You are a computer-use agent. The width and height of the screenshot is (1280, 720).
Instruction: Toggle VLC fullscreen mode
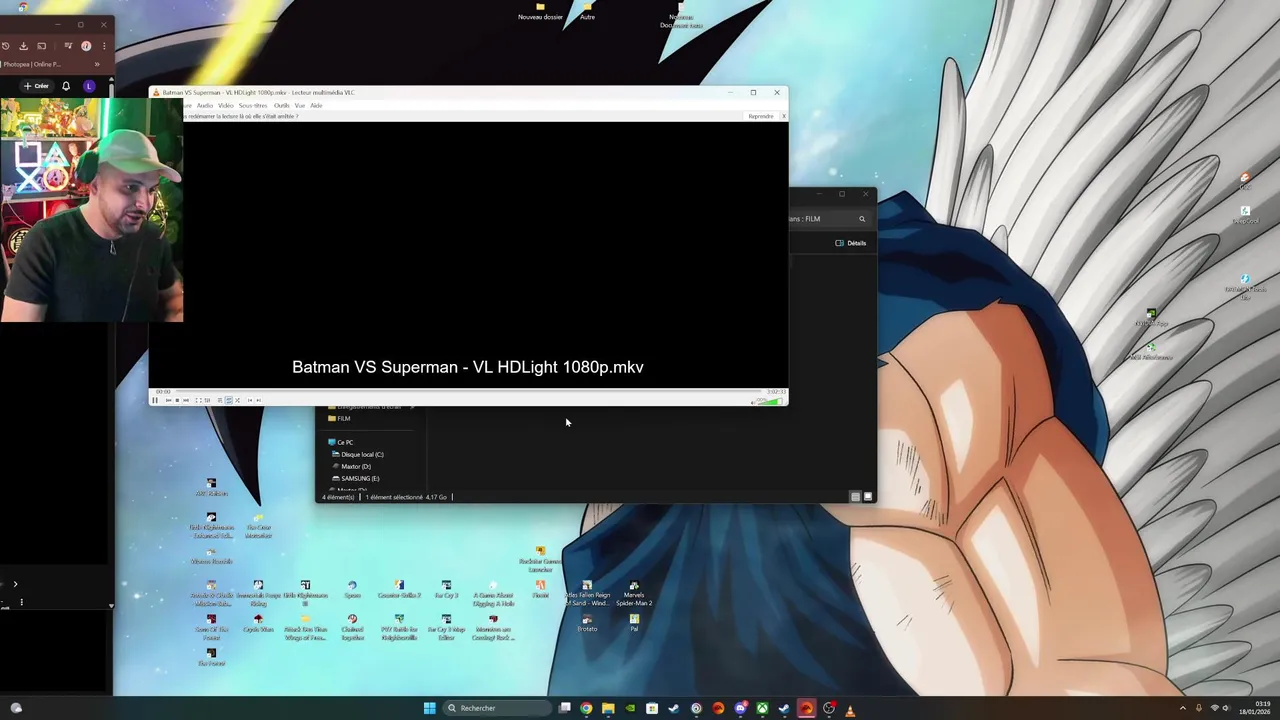[199, 400]
